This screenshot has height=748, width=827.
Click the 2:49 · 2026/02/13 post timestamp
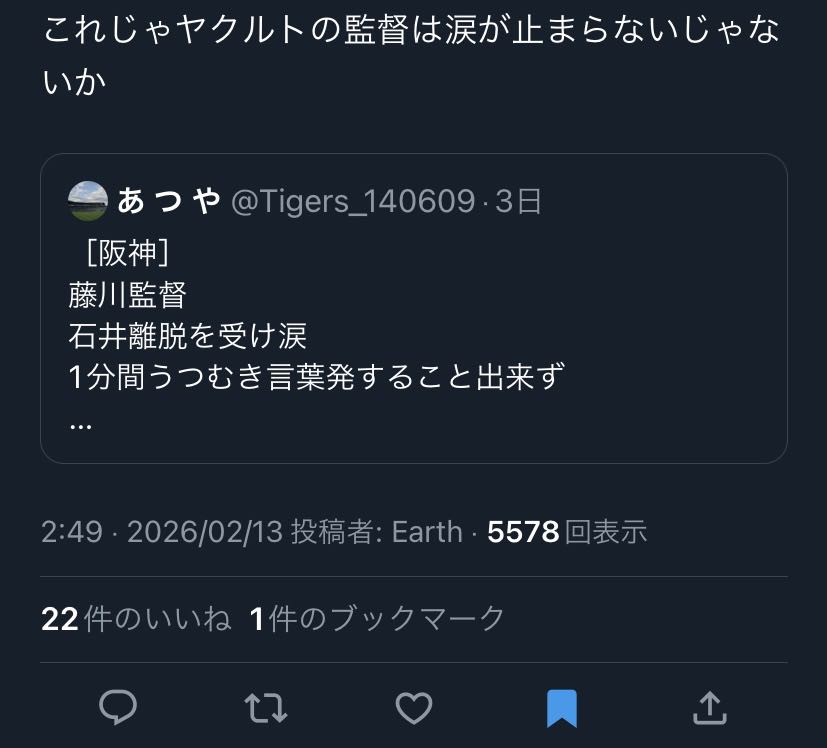coord(160,532)
